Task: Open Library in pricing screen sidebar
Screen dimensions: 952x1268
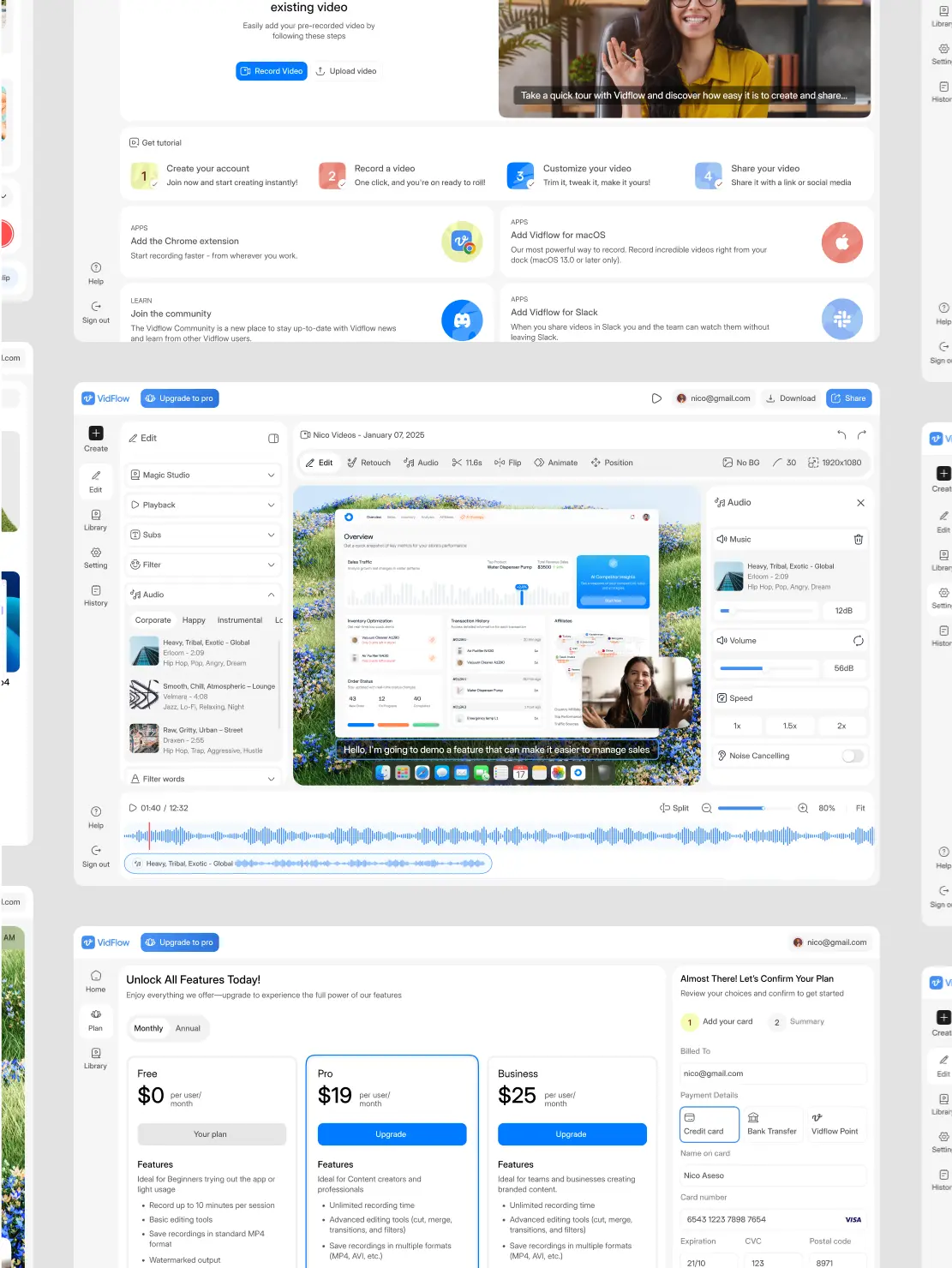Action: (x=96, y=1059)
